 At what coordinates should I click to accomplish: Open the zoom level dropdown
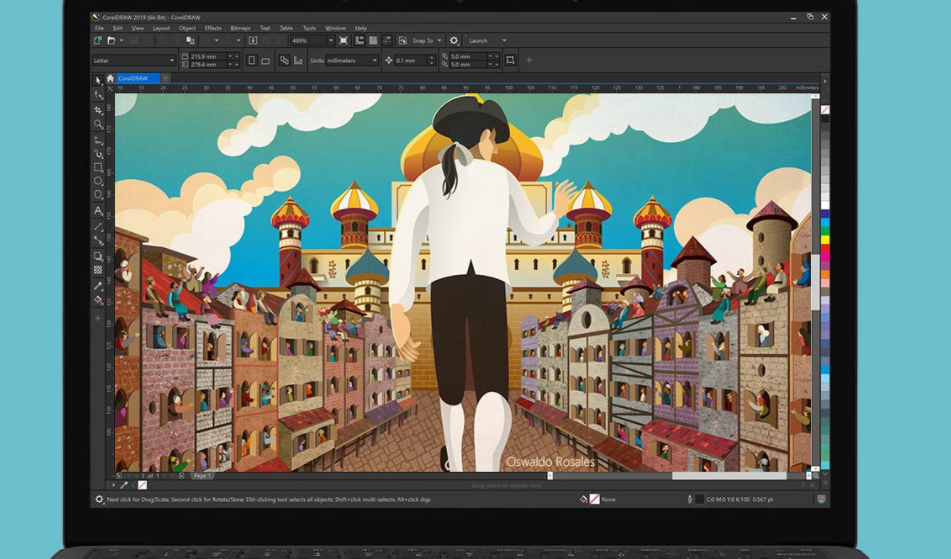pyautogui.click(x=329, y=41)
